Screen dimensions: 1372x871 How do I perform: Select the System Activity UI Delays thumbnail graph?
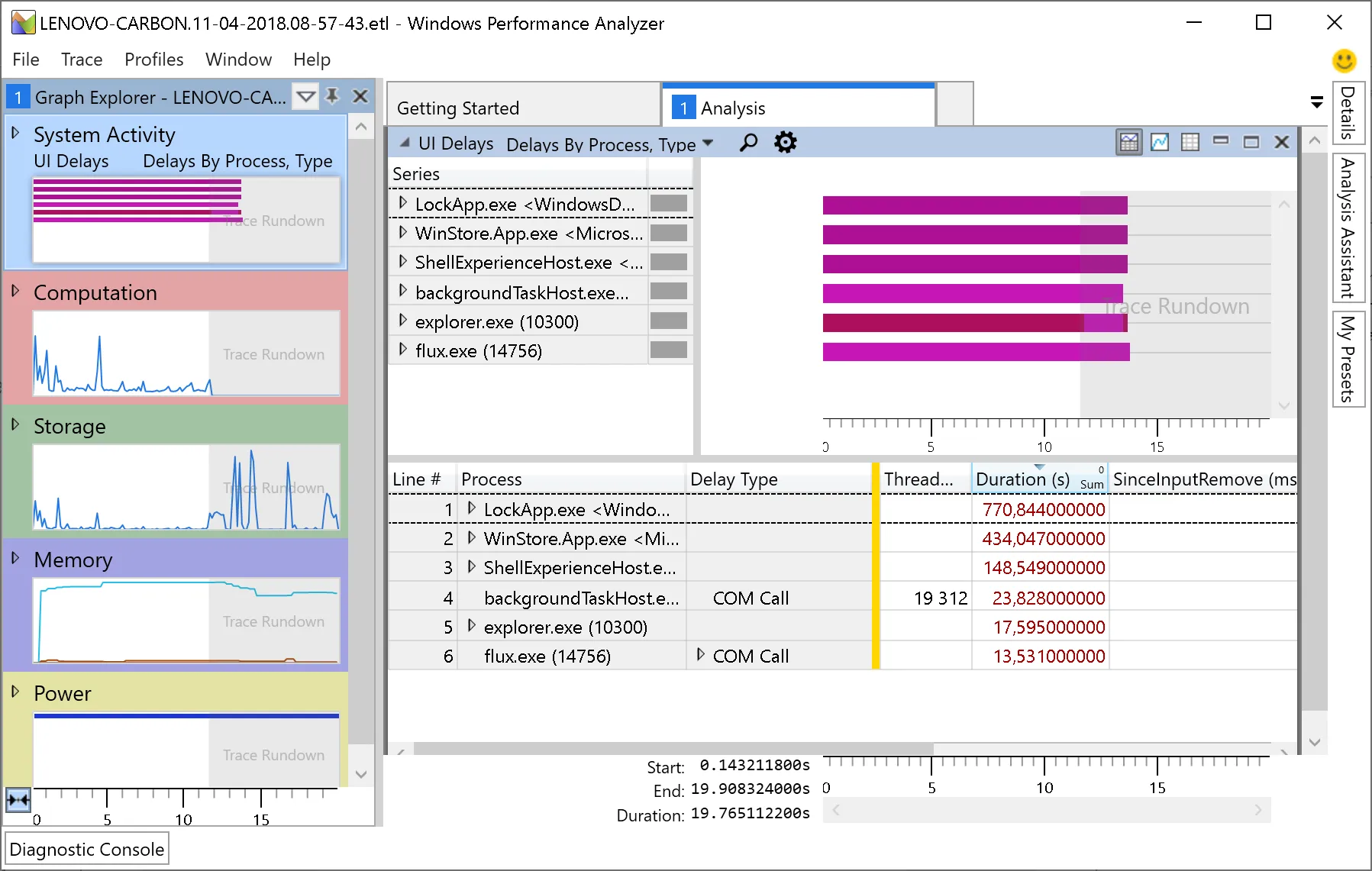[186, 221]
